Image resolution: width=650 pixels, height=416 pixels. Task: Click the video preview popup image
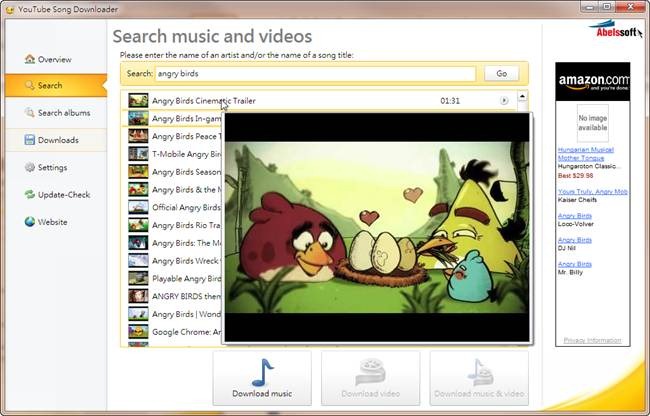point(377,227)
